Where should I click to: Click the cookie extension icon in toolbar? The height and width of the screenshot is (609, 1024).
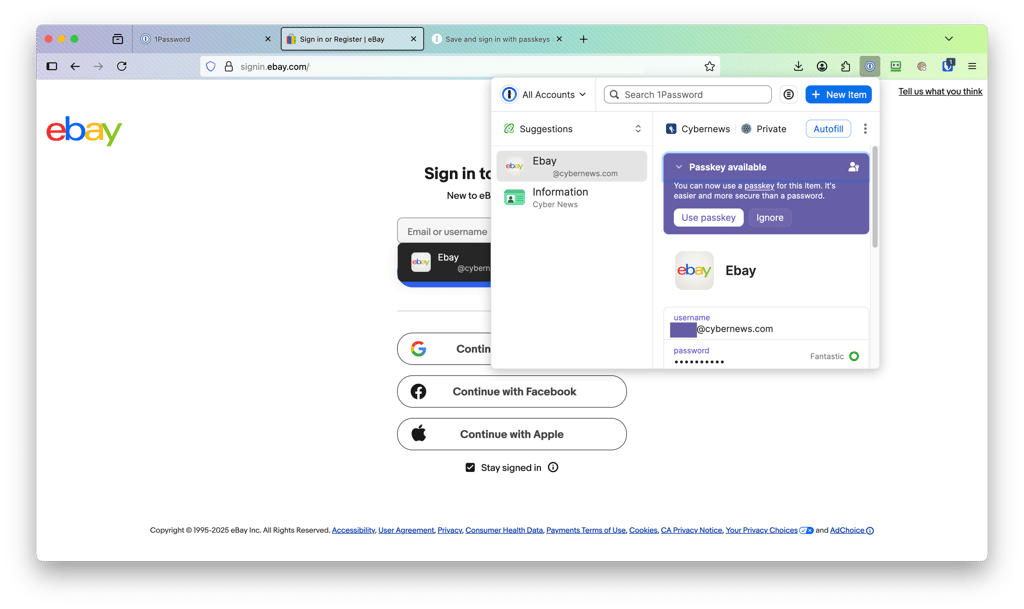coord(921,66)
